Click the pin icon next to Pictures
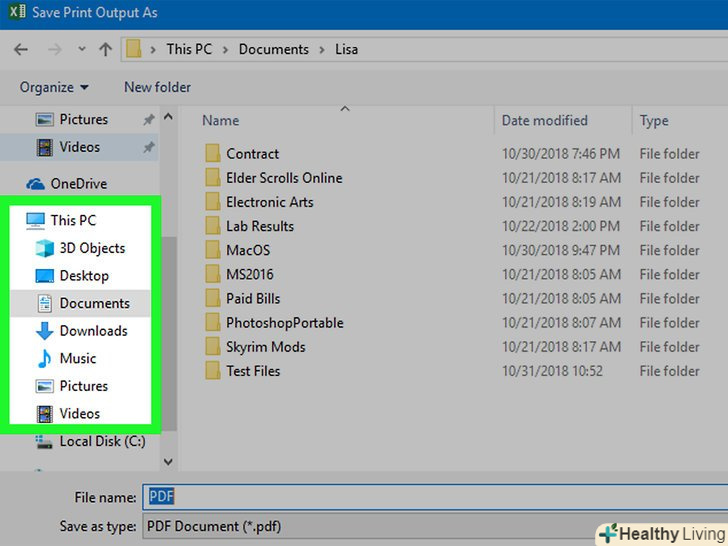 (x=149, y=120)
